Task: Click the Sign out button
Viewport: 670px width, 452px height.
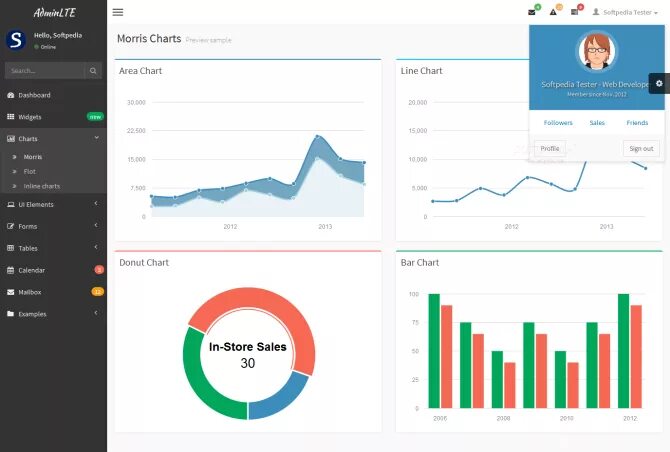Action: [x=641, y=148]
